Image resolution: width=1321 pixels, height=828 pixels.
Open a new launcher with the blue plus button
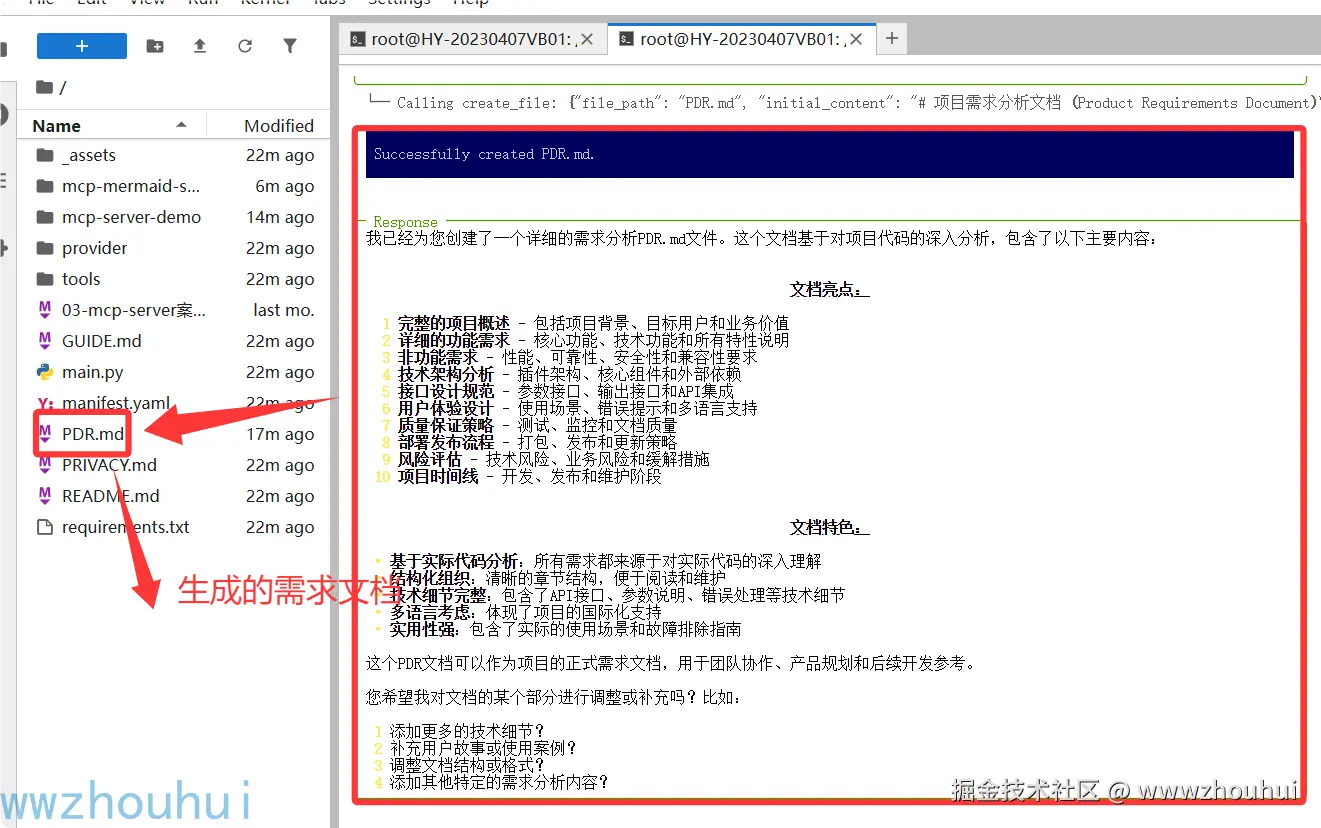pos(82,46)
